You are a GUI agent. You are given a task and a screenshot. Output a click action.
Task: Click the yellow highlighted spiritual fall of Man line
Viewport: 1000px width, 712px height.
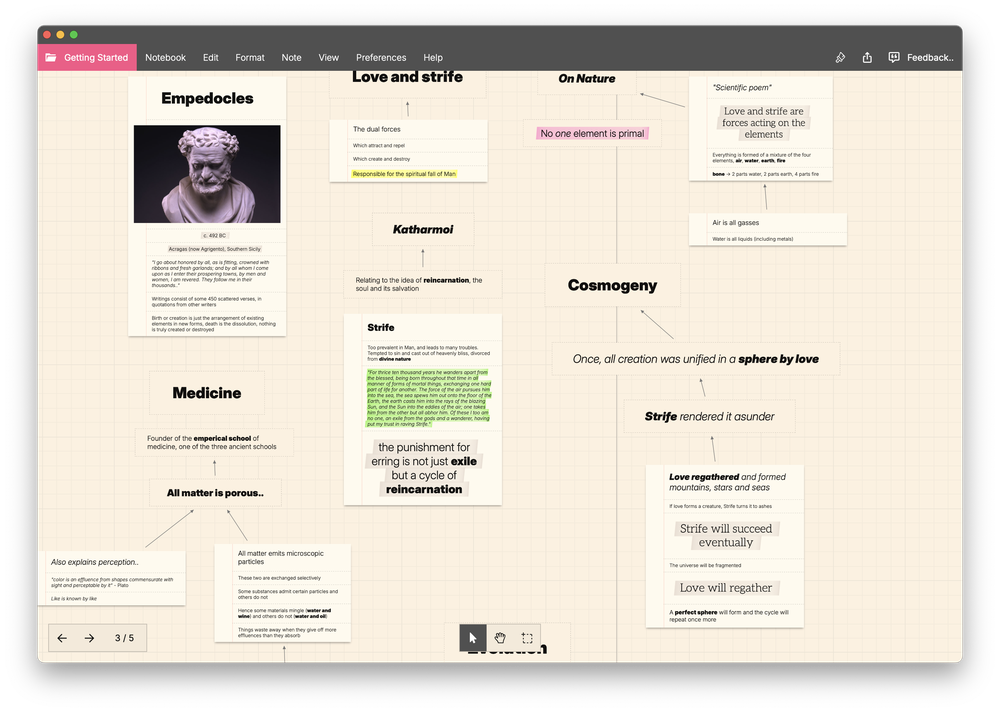click(x=404, y=174)
